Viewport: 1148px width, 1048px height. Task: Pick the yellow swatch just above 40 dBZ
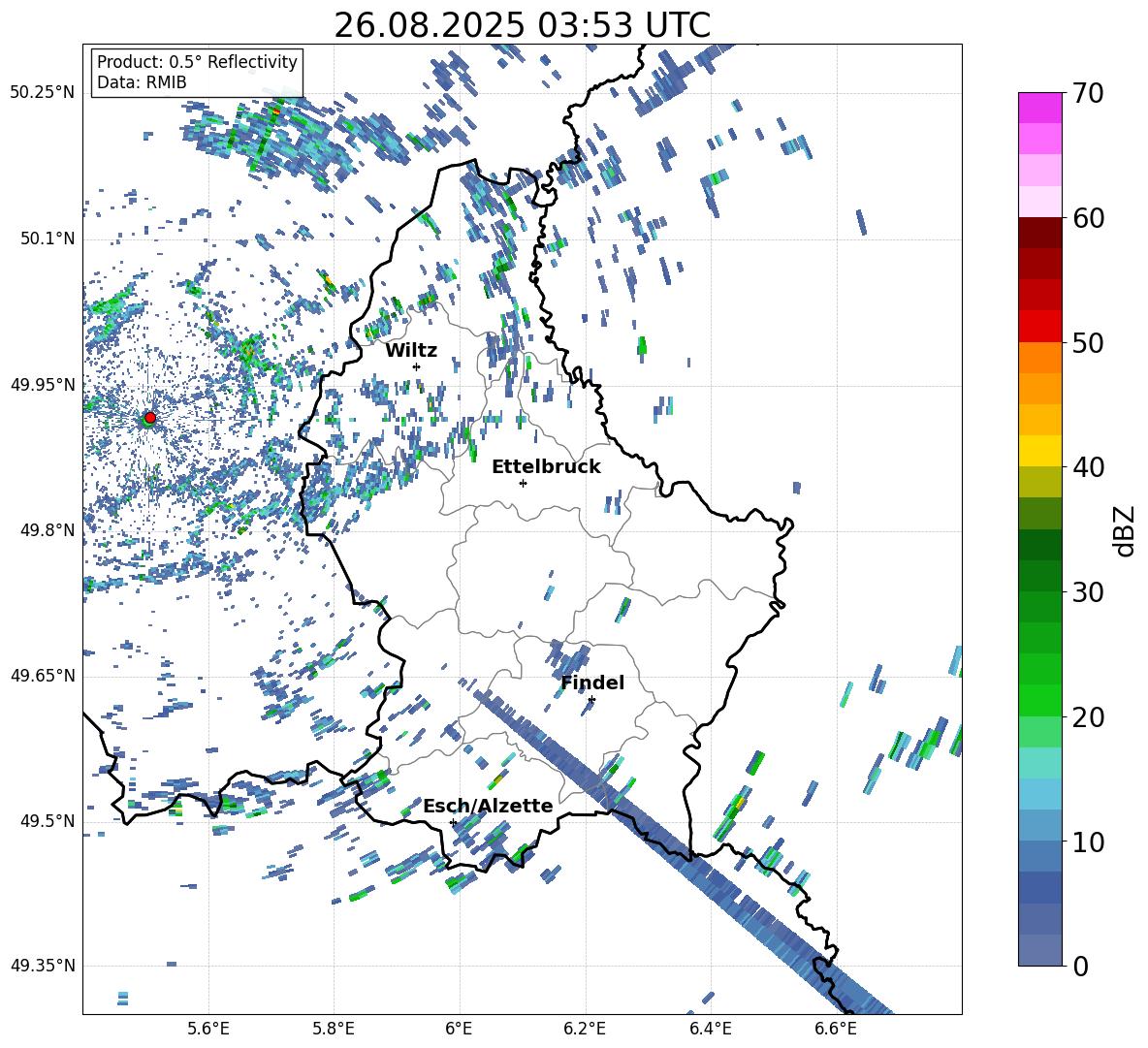point(1040,451)
